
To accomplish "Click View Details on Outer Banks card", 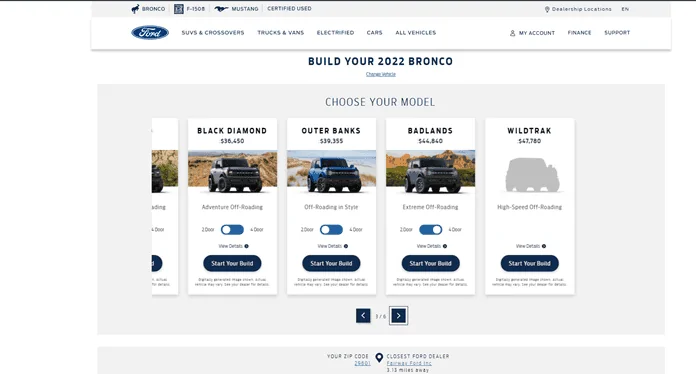I will tap(329, 246).
